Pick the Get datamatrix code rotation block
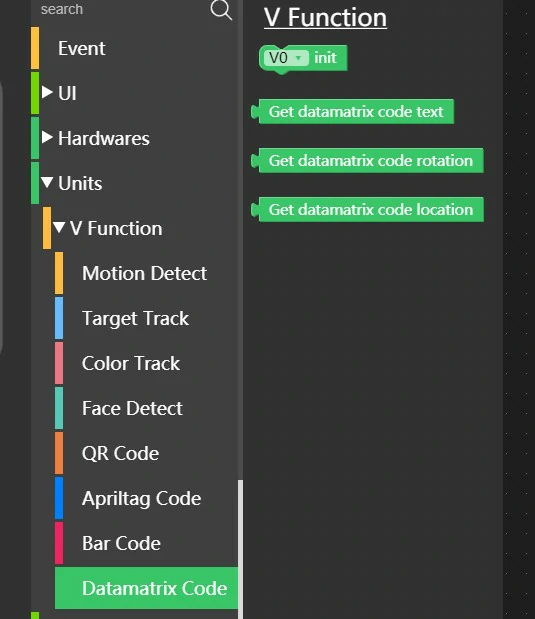The image size is (535, 619). [x=367, y=161]
